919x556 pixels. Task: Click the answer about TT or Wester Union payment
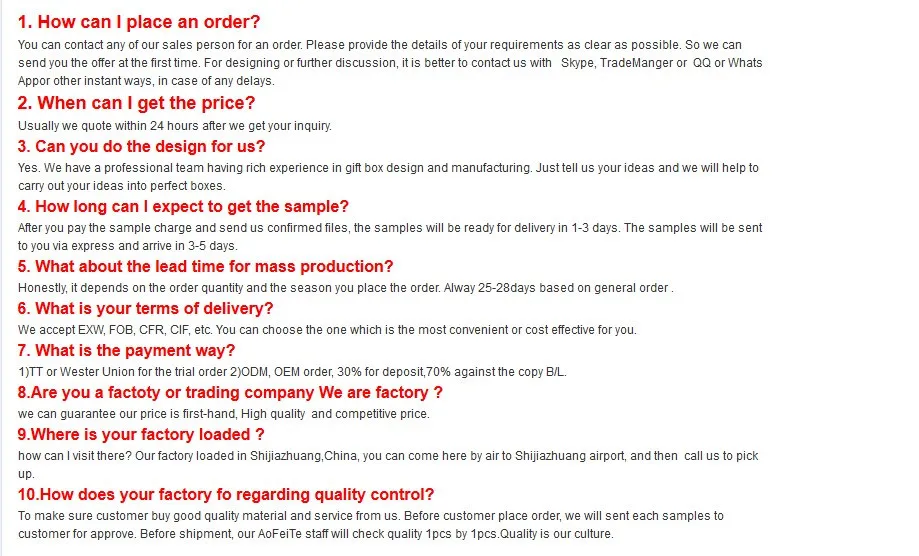pos(292,372)
